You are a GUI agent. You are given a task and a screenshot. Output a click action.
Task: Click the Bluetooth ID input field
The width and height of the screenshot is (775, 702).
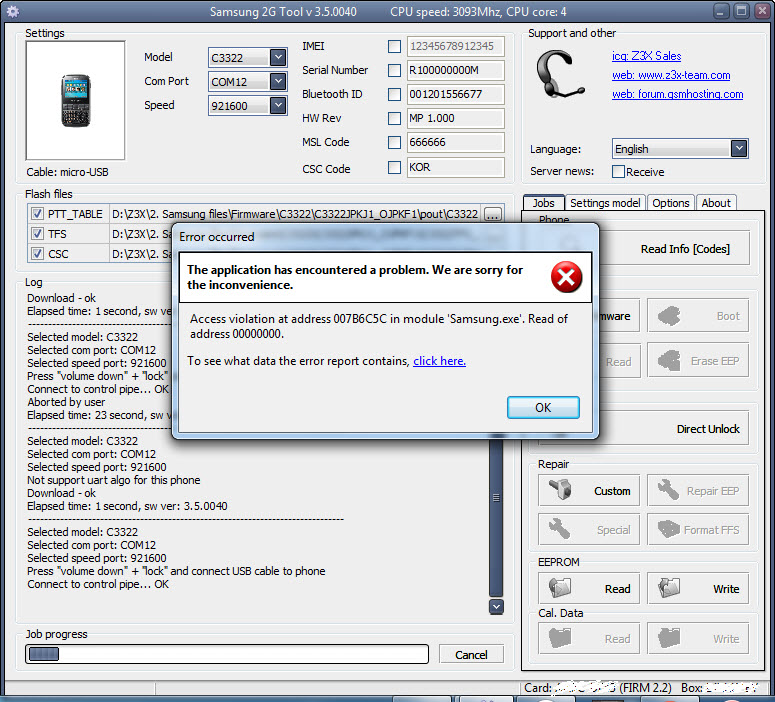coord(455,94)
